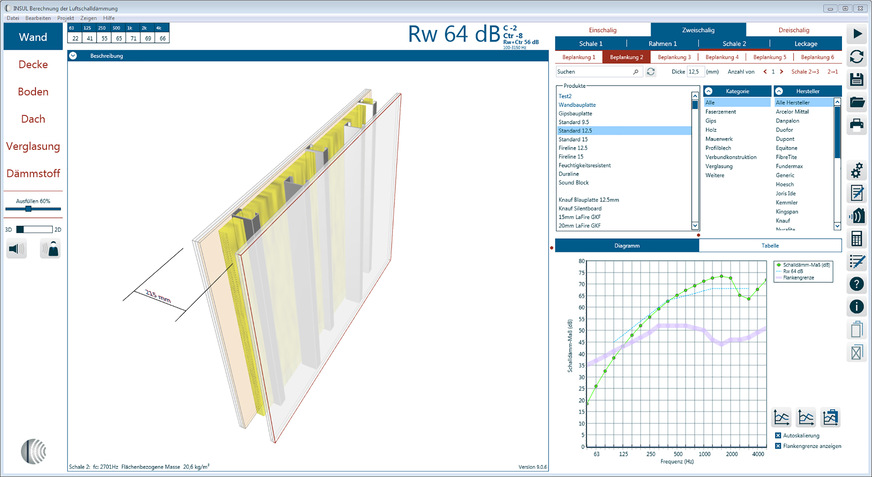Collapse the Beschreibung panel chevron

pos(73,56)
